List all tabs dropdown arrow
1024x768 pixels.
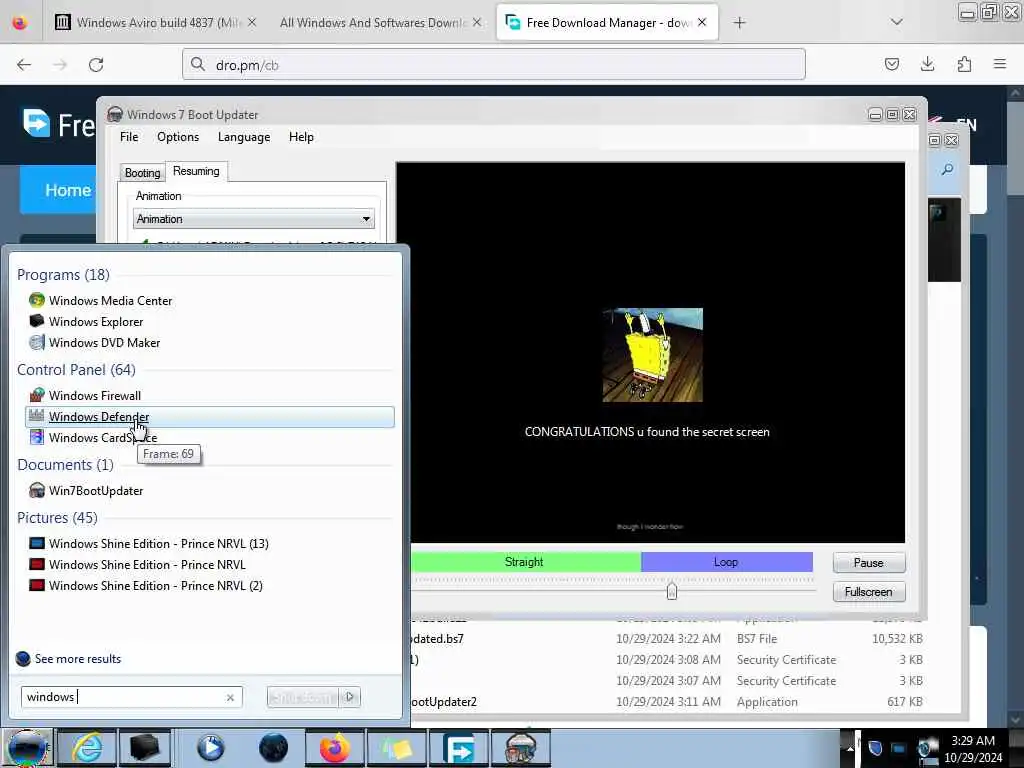point(897,22)
